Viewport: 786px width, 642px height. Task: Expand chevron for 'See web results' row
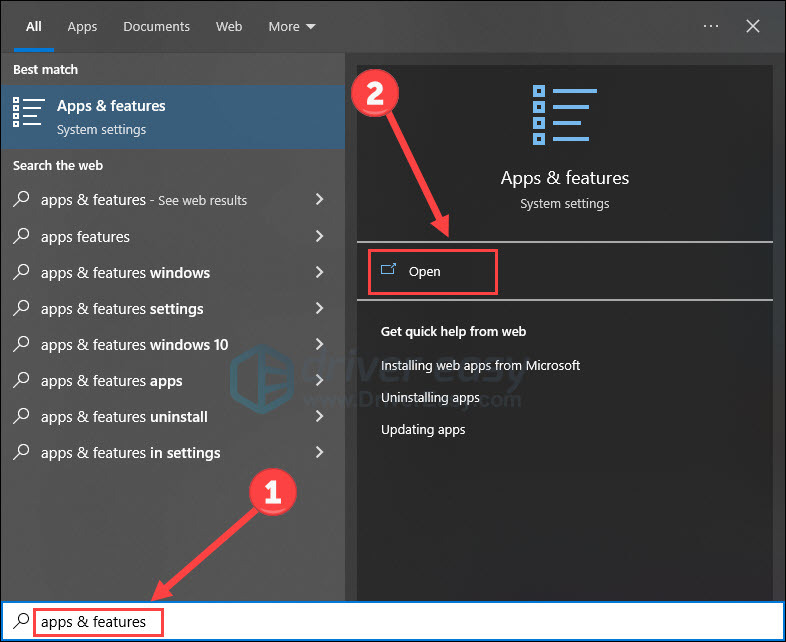click(x=319, y=199)
